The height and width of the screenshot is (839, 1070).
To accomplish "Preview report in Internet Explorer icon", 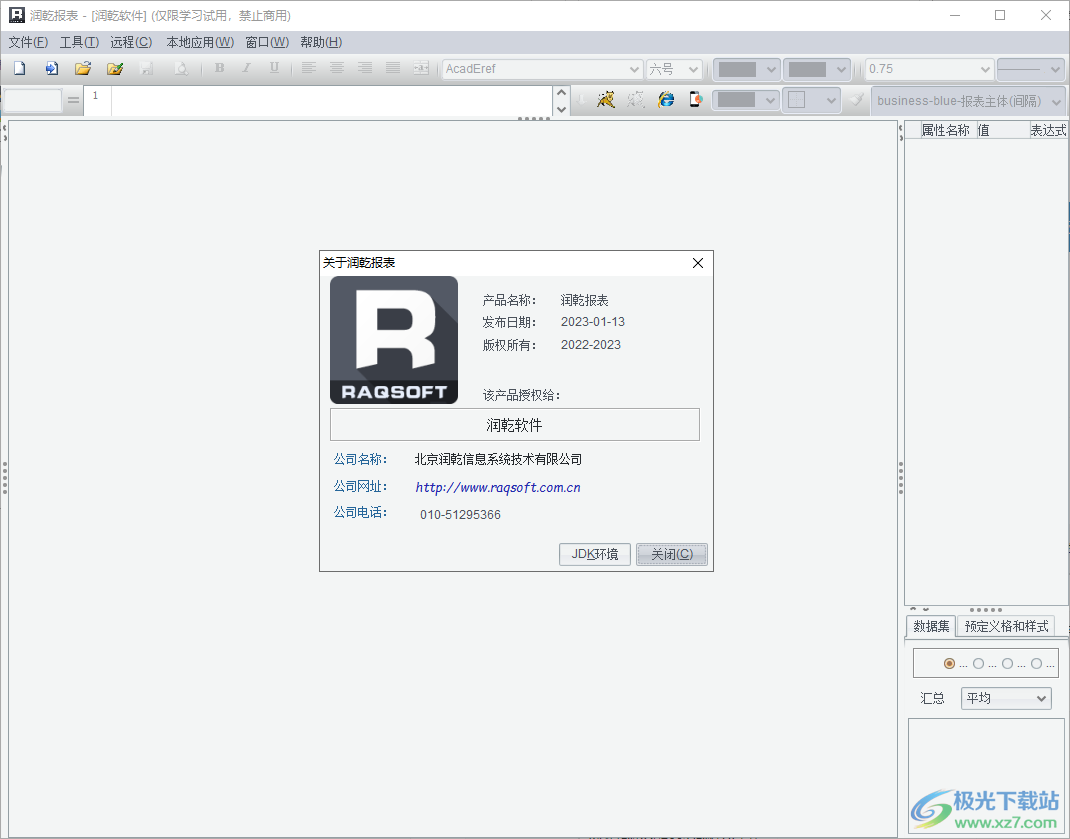I will tap(666, 100).
